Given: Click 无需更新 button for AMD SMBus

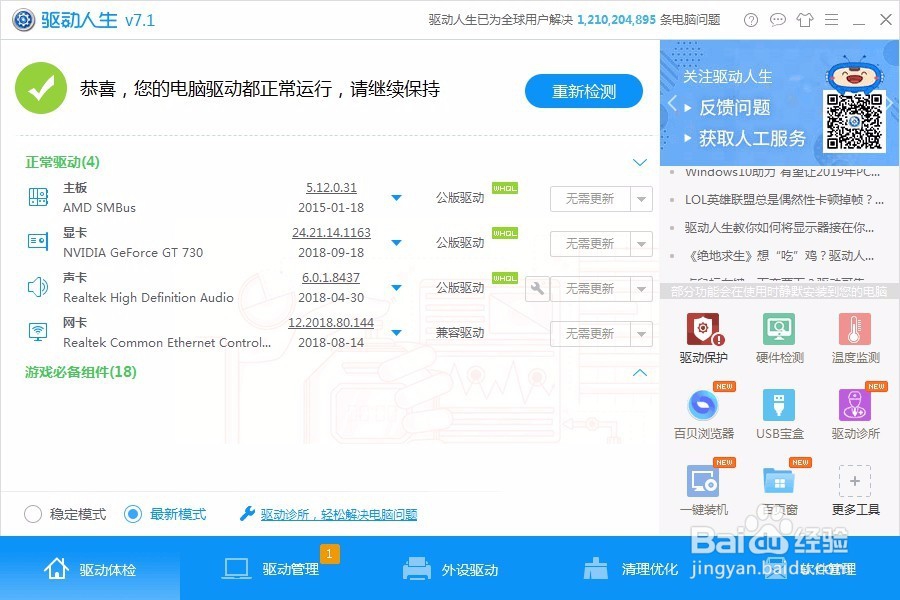Looking at the screenshot, I should (x=590, y=199).
